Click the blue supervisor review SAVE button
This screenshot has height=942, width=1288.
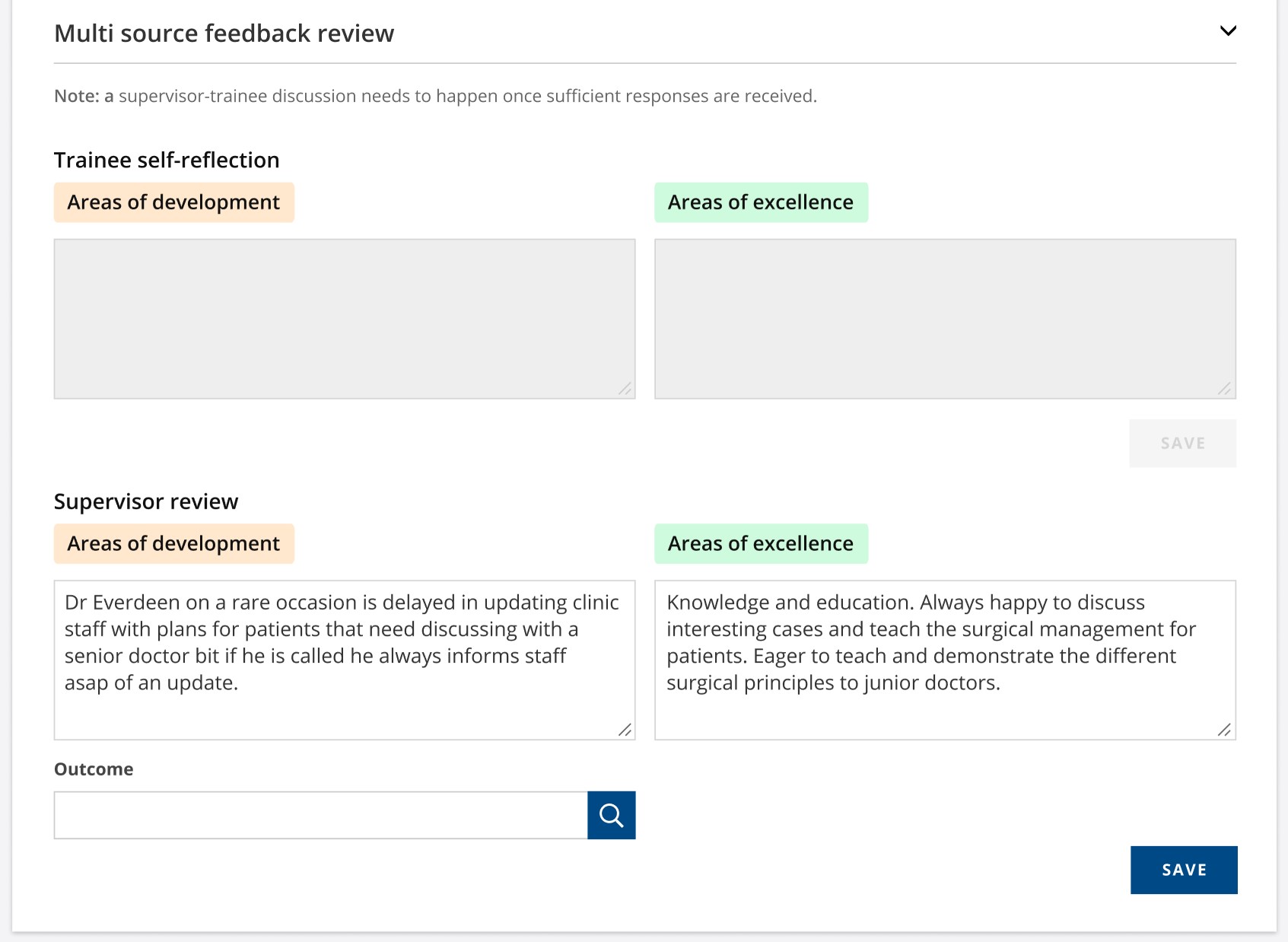(x=1184, y=870)
